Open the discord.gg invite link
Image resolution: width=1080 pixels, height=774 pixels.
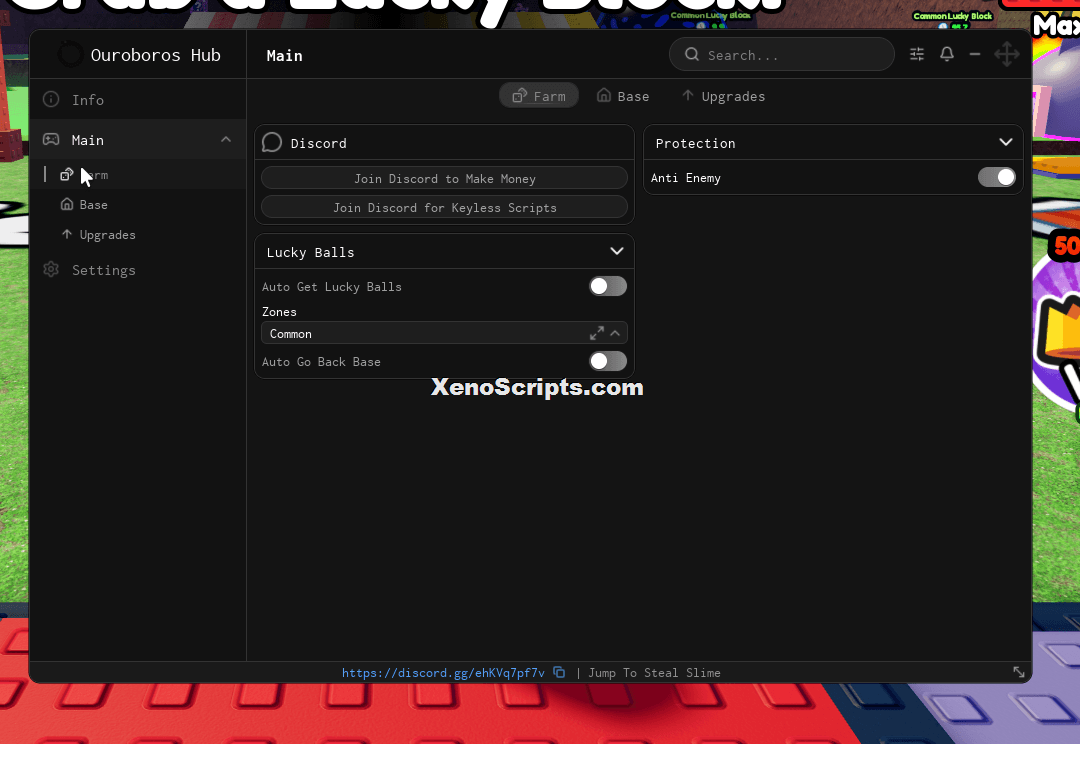443,673
